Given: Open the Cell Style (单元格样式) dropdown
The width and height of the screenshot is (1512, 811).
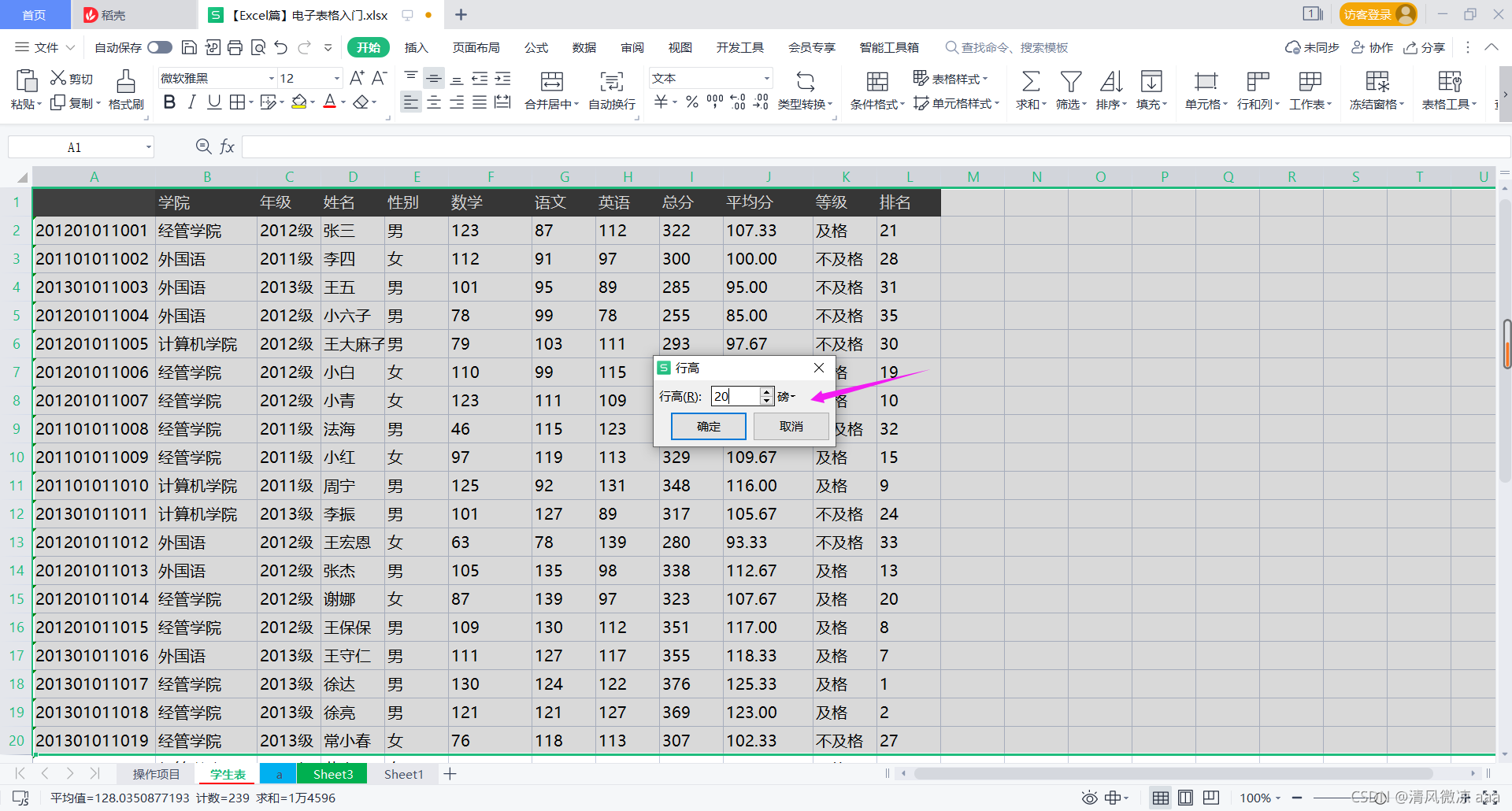Looking at the screenshot, I should point(957,103).
